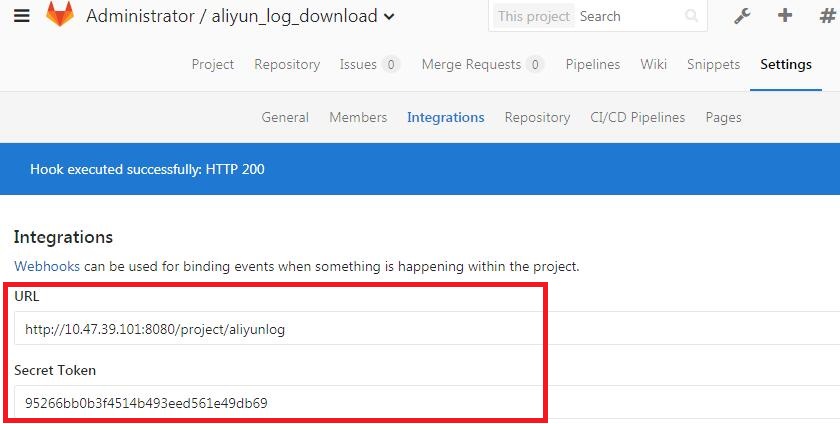
Task: Open the Administrator / aliyun_log_download project title
Action: point(232,16)
